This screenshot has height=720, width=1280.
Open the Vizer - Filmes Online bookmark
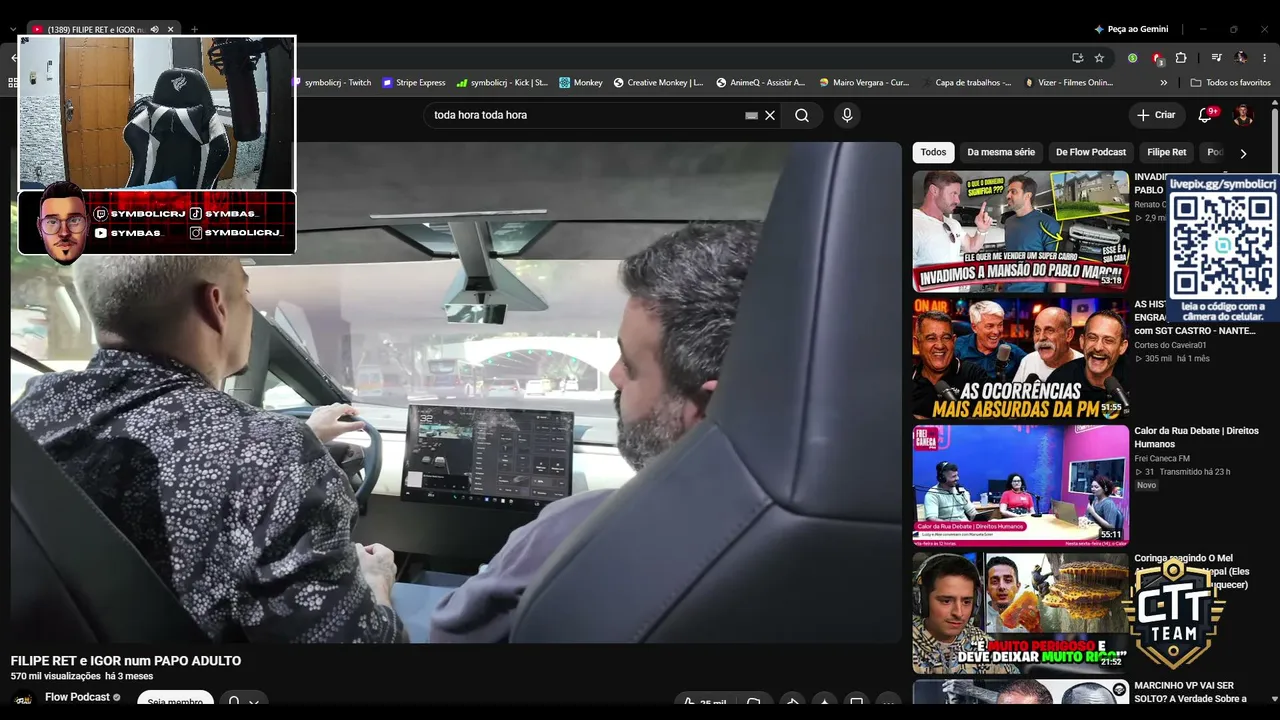click(x=1069, y=83)
